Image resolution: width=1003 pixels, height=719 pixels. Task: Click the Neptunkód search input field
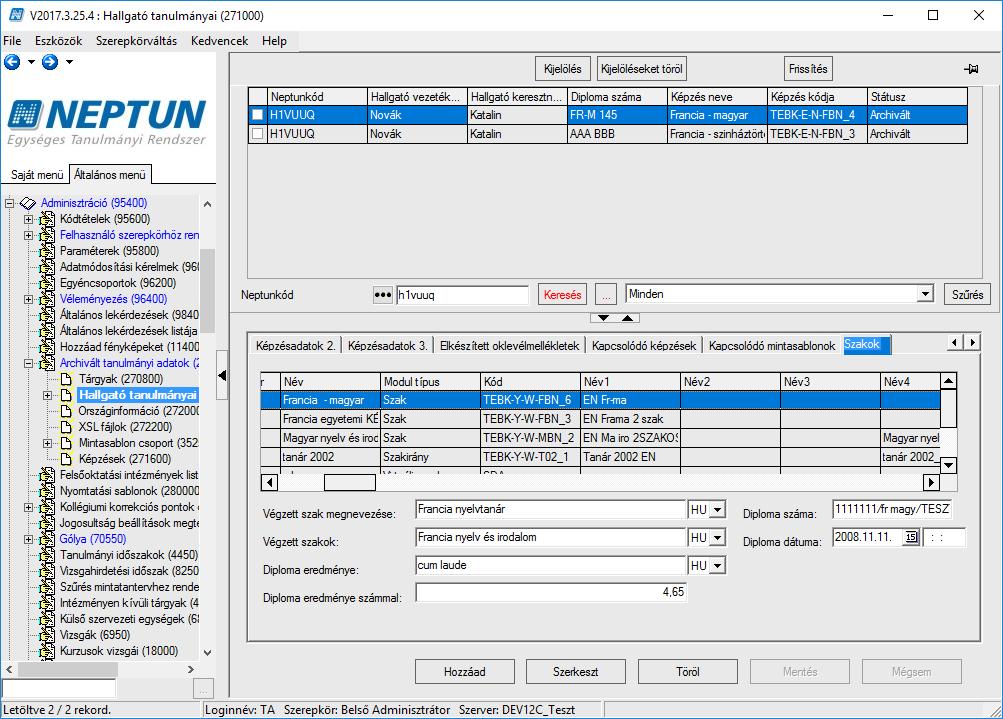[462, 295]
